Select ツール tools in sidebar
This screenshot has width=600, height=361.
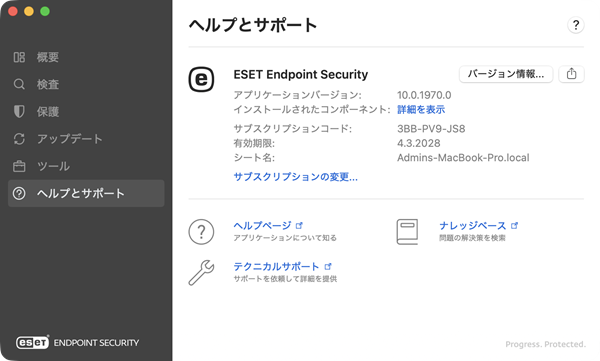(x=86, y=166)
